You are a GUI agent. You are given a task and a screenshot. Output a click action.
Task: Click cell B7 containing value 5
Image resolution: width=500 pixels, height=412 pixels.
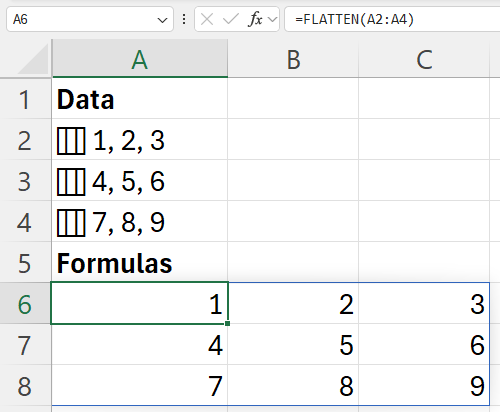coord(293,344)
